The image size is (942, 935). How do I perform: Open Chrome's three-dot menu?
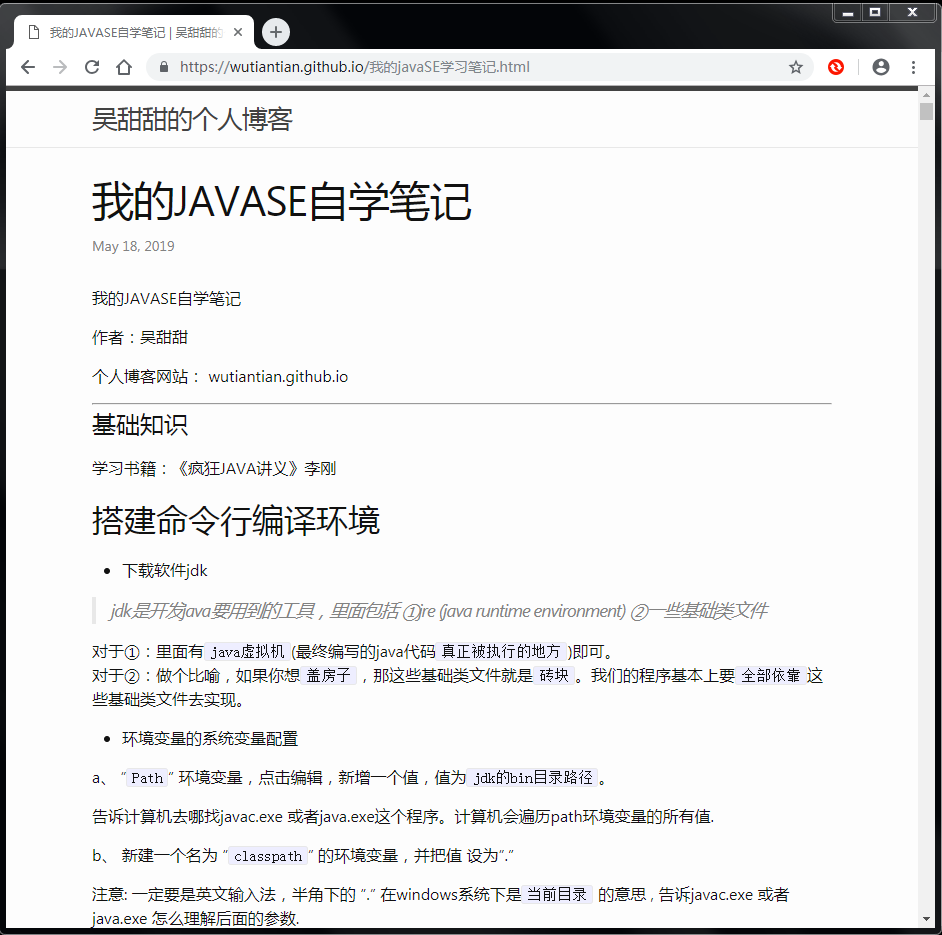coord(913,67)
